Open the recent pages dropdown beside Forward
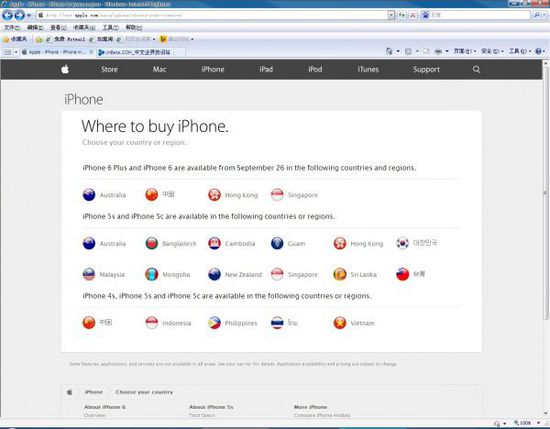Screen dimensions: 550x429 (x=29, y=15)
